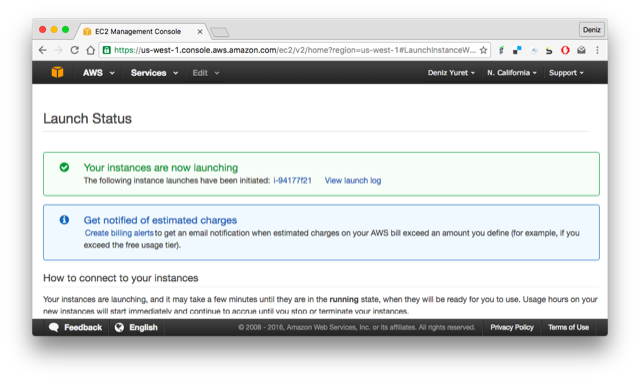
Task: Click English language selector
Action: (x=136, y=327)
